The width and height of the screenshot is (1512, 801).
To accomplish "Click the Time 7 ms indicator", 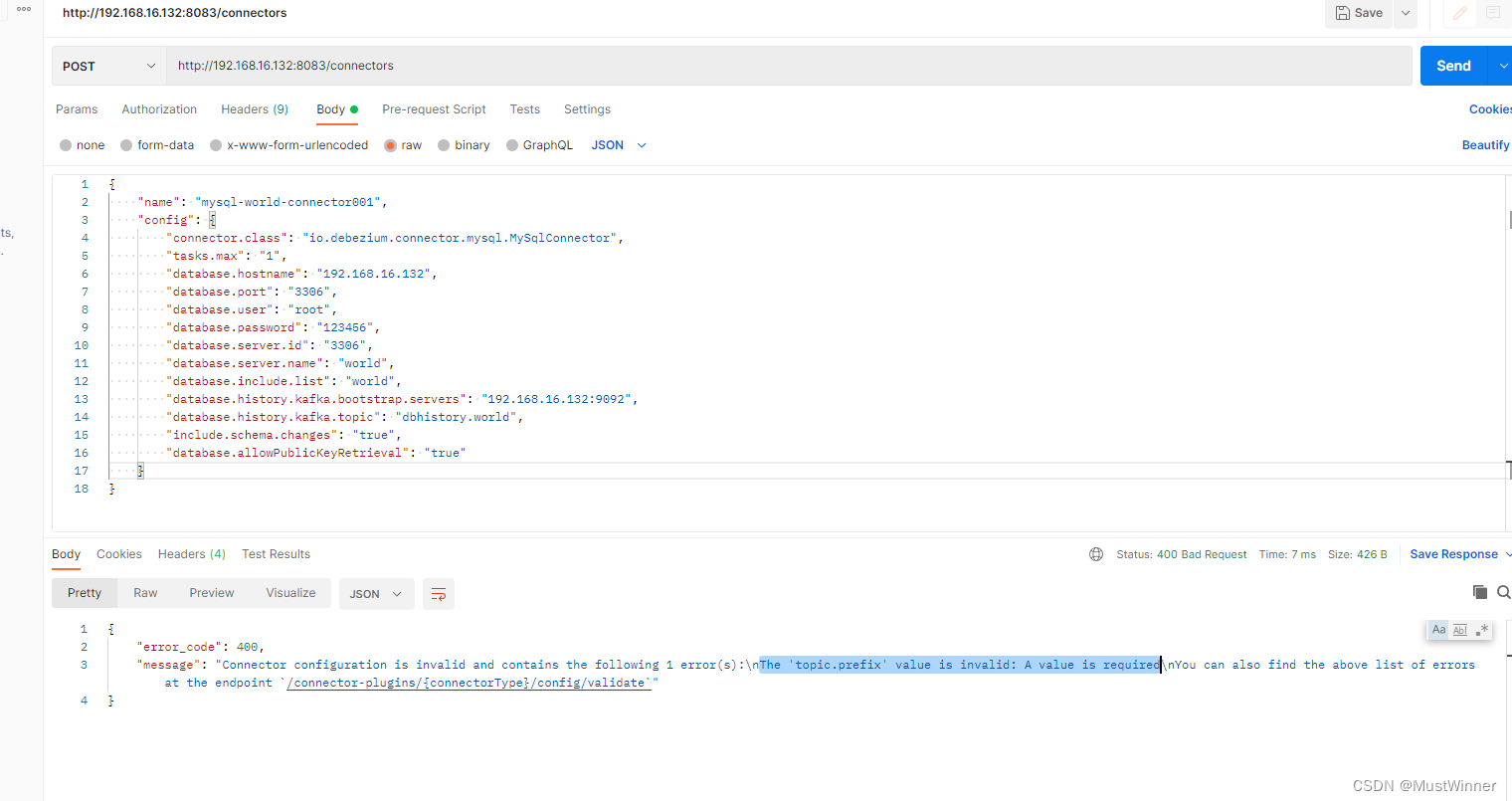I will (1287, 554).
